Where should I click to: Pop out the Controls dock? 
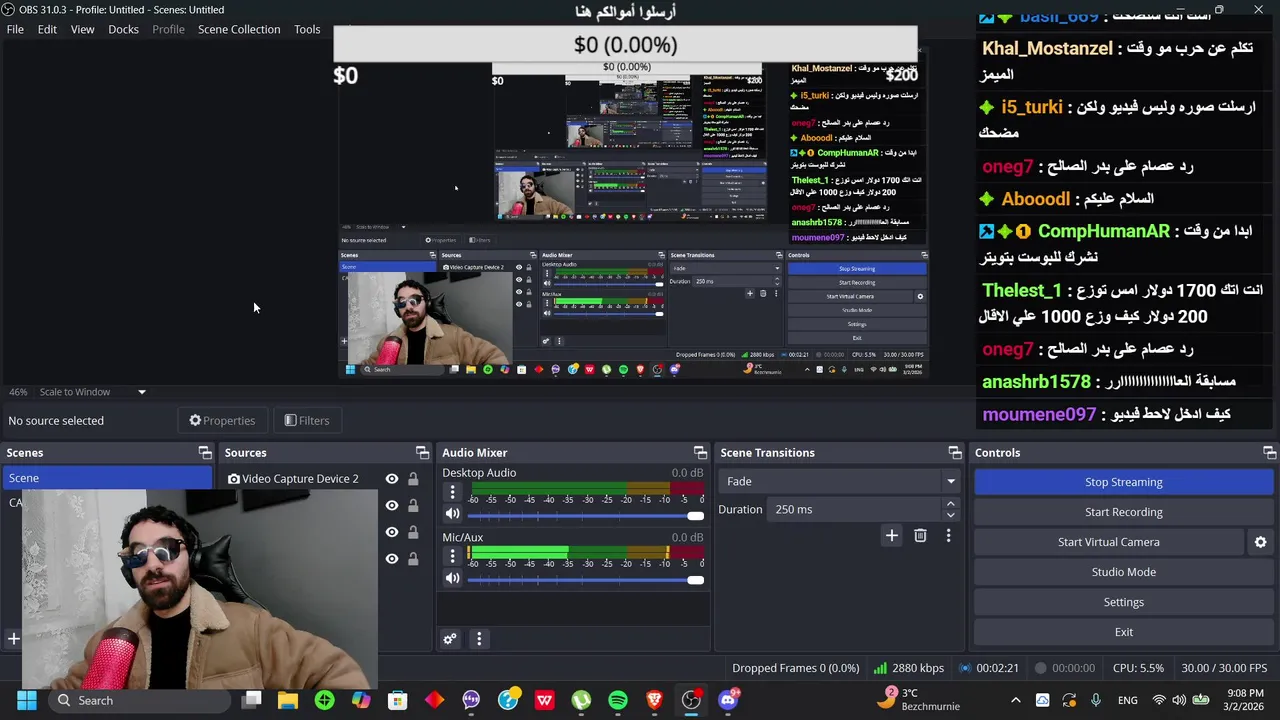pos(1269,453)
